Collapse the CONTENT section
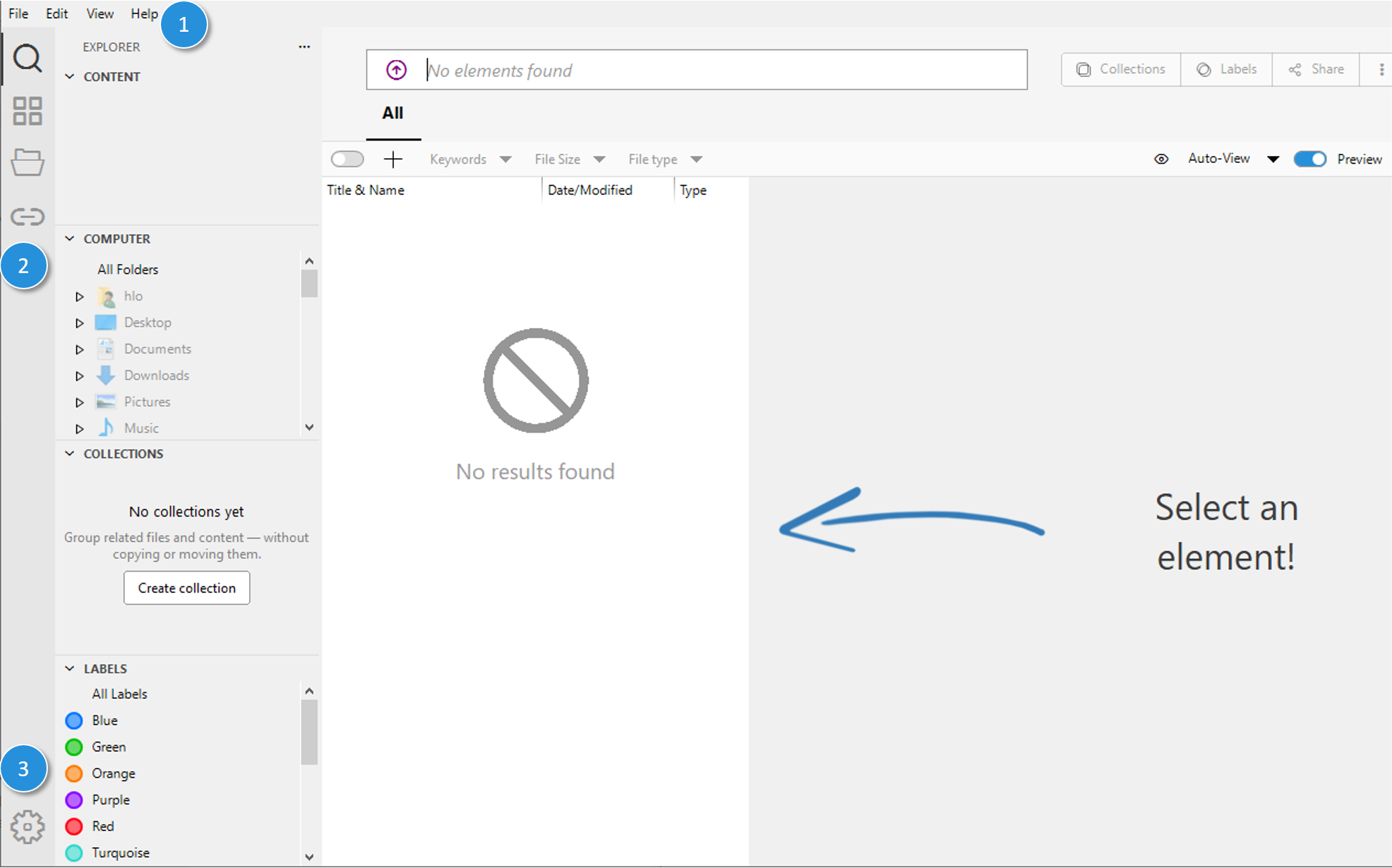 pyautogui.click(x=70, y=76)
